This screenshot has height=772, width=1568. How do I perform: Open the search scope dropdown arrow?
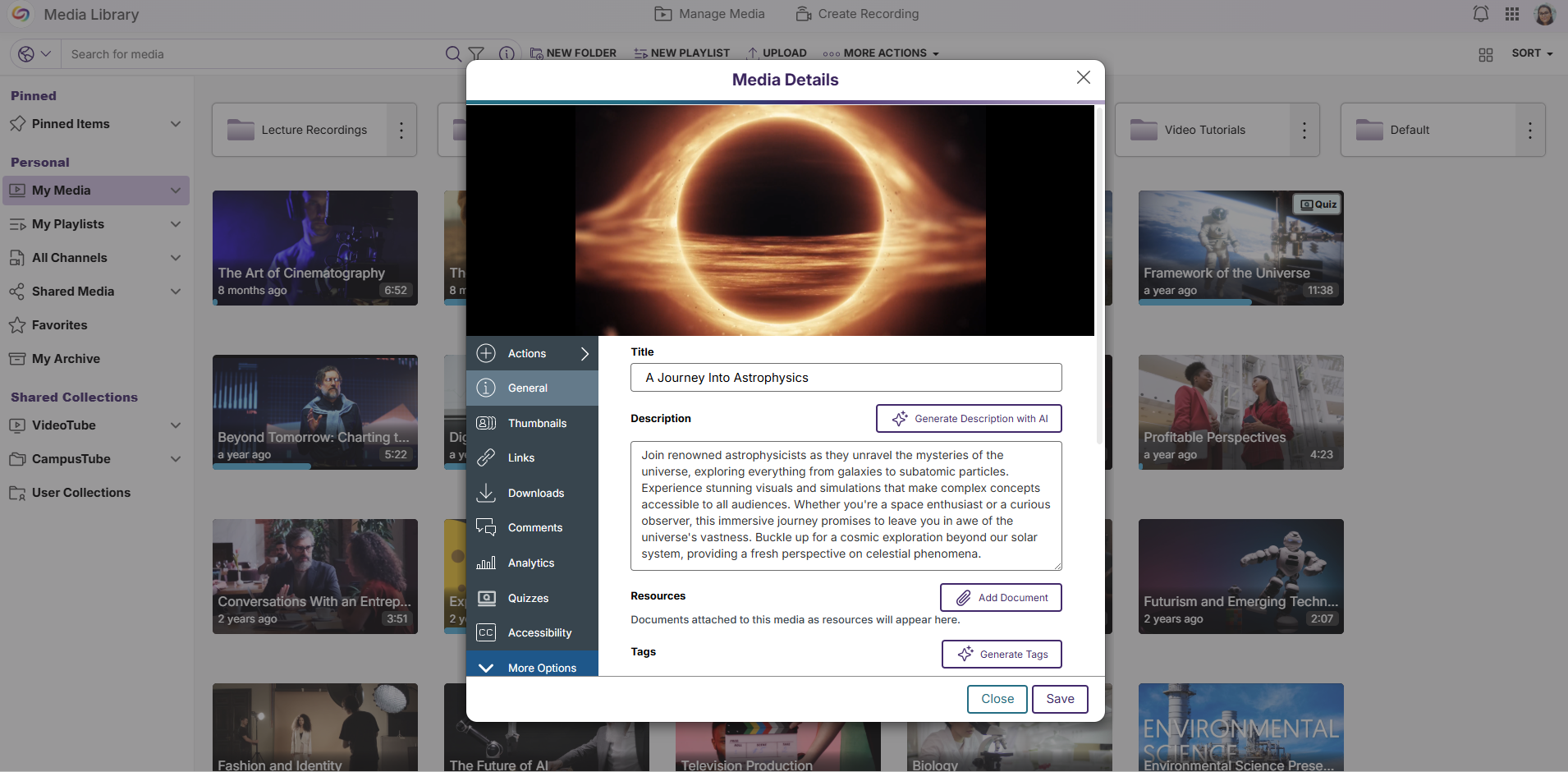(x=46, y=54)
